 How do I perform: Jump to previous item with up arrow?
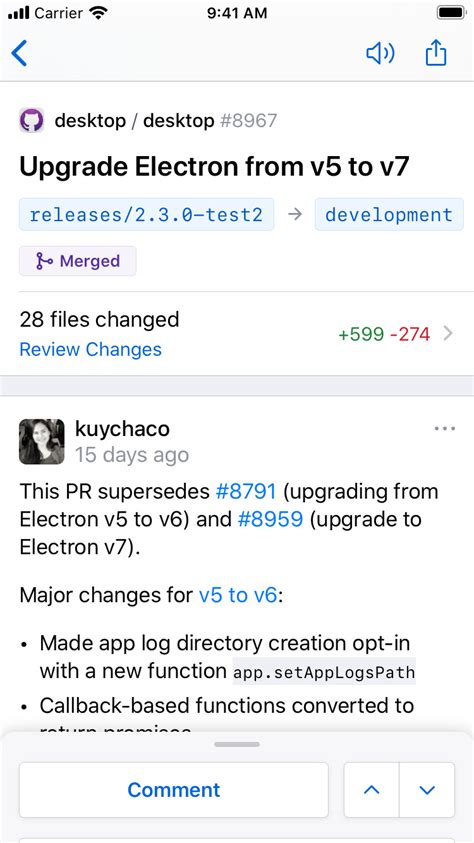[371, 790]
